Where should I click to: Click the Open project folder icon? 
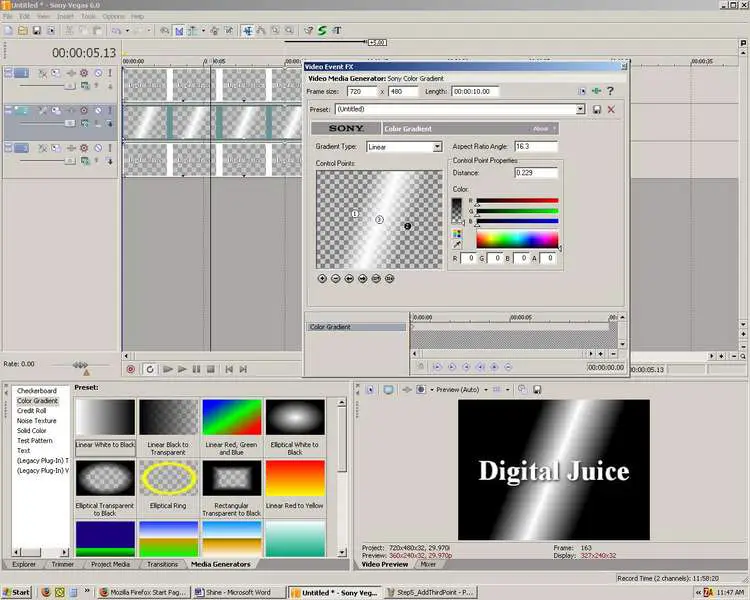click(22, 31)
